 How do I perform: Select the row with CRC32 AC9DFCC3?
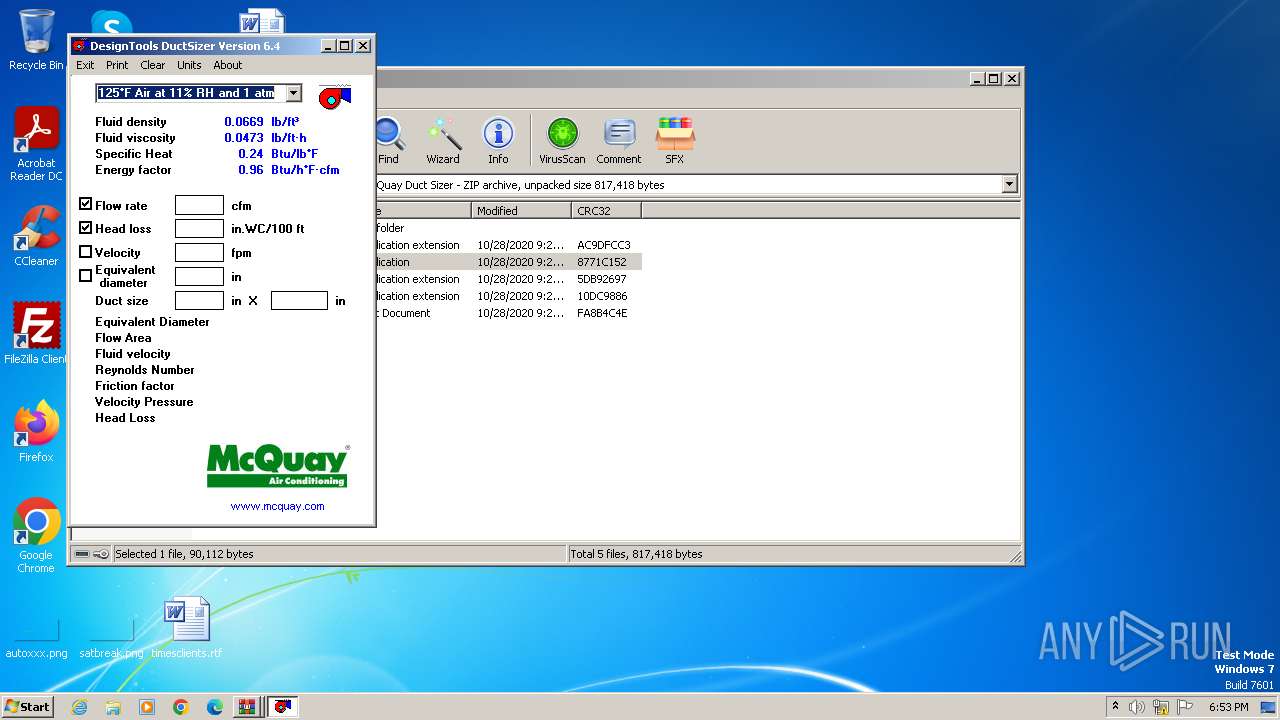click(509, 245)
